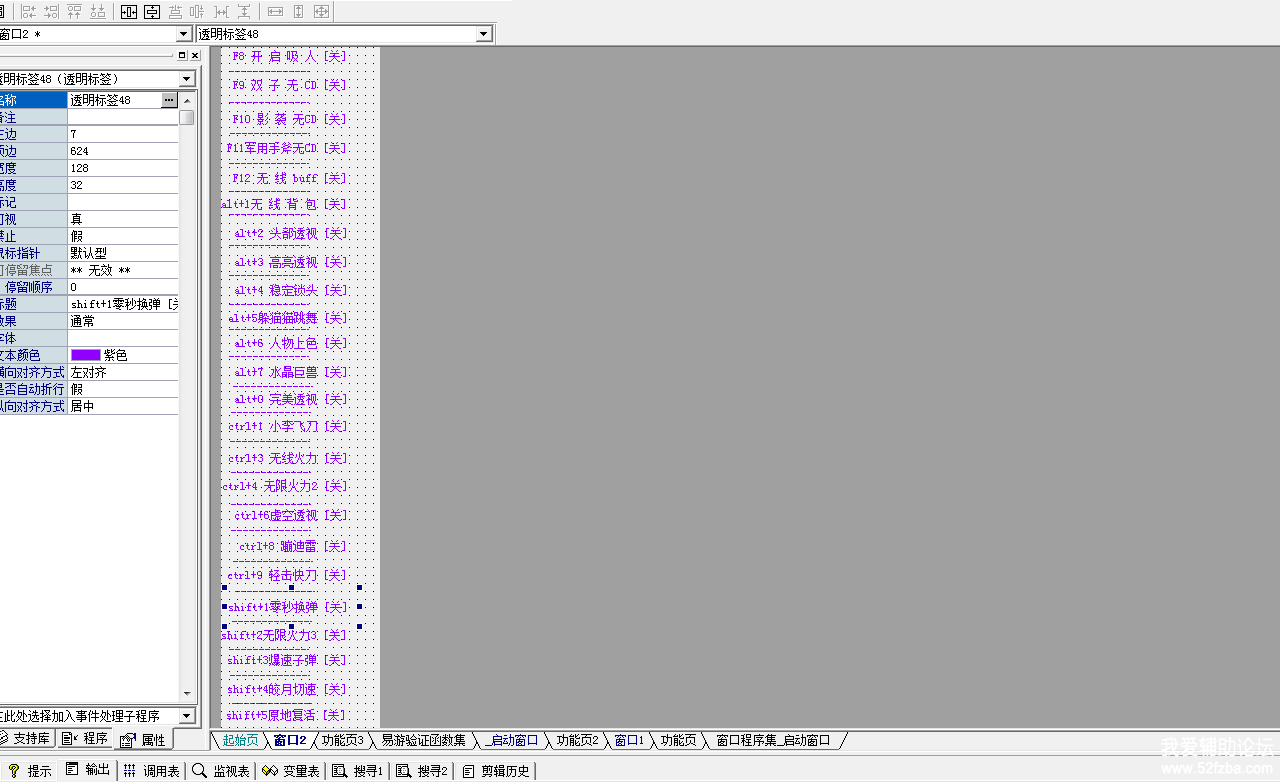The width and height of the screenshot is (1280, 782).
Task: Click the effect property value 通常
Action: click(123, 321)
